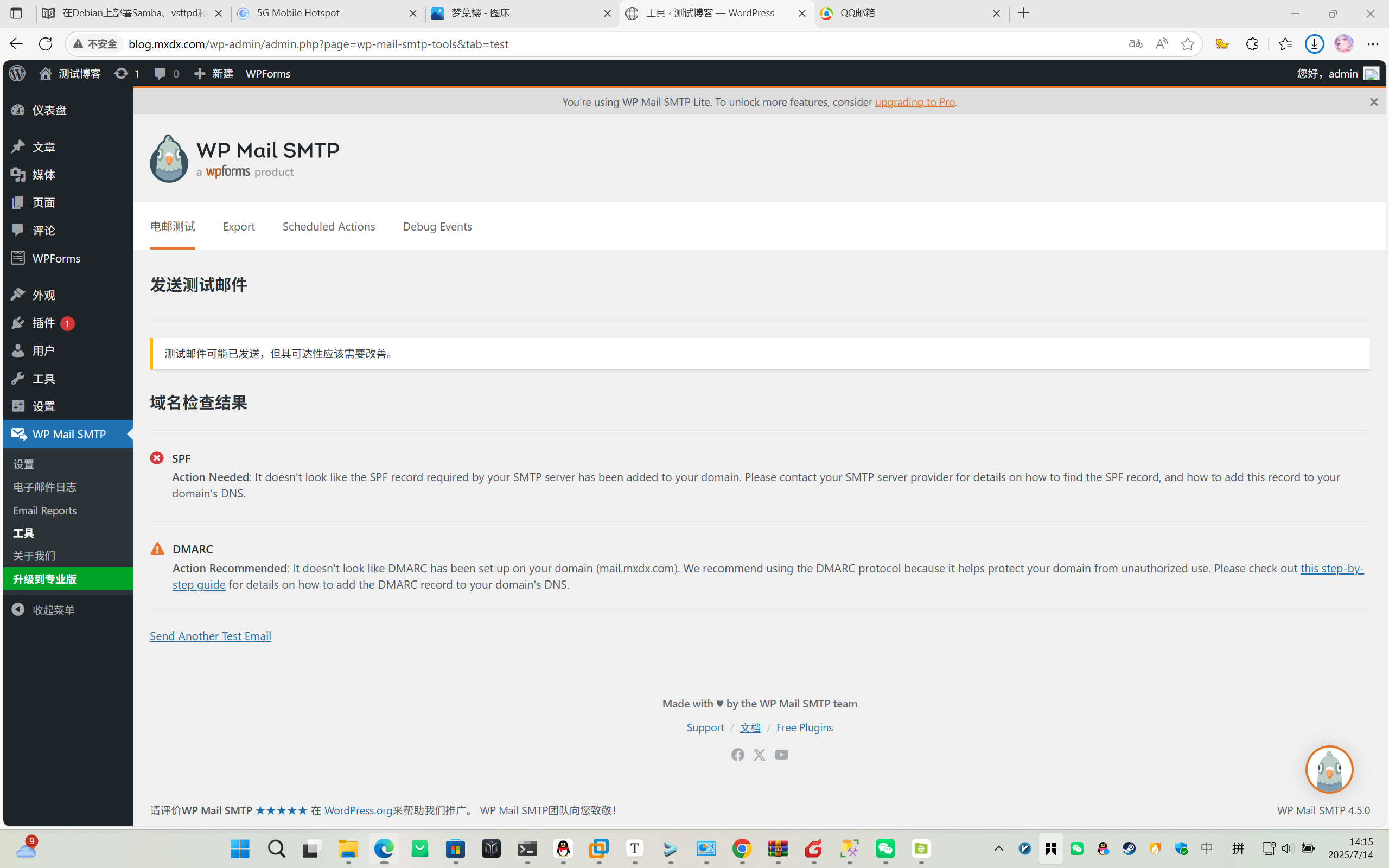Open the pigeon mascot help bubble
The height and width of the screenshot is (868, 1389).
click(1329, 769)
